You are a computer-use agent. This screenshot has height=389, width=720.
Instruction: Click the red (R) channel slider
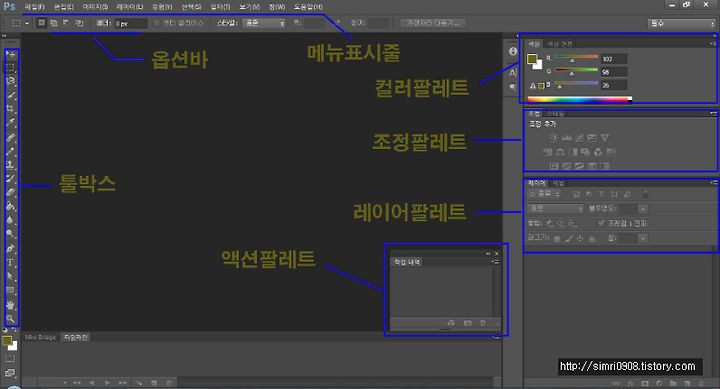[576, 57]
